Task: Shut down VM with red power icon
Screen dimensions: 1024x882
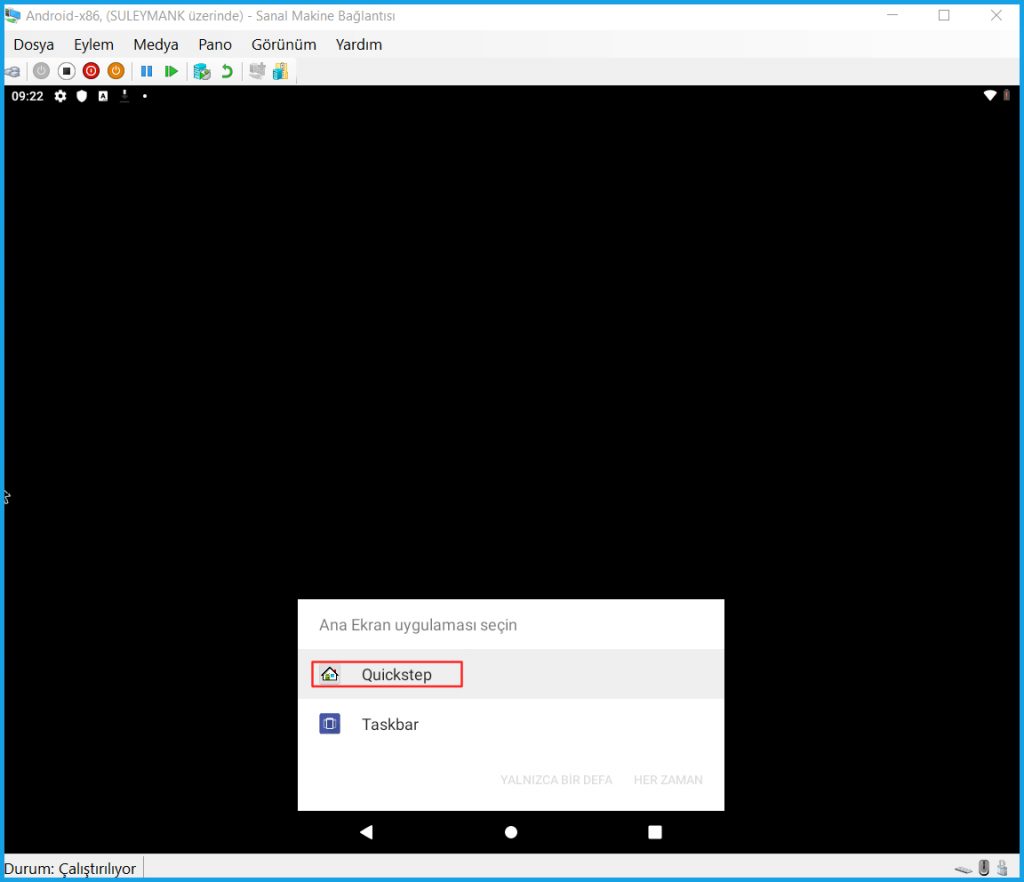Action: (x=91, y=71)
